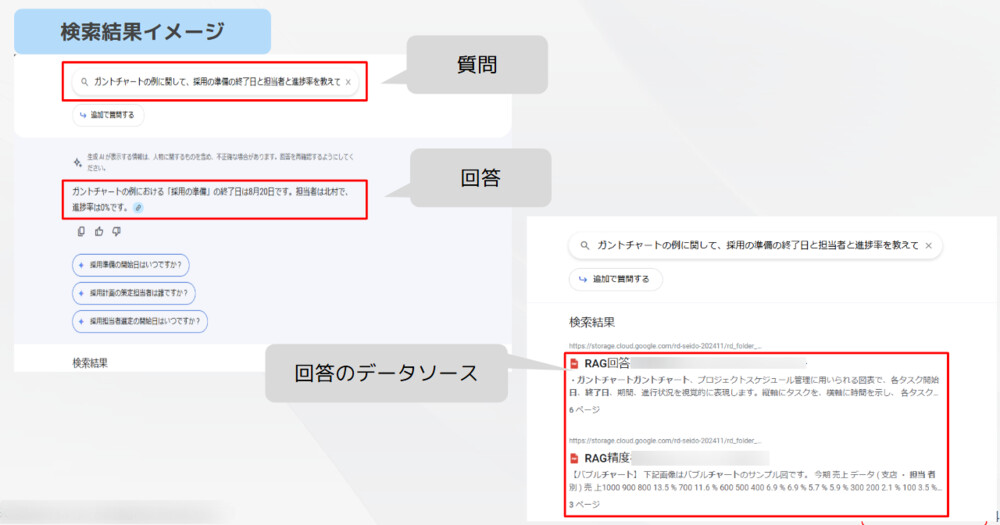Click the storage URL above RAG精度
Screen dimensions: 1000x525
tap(665, 440)
